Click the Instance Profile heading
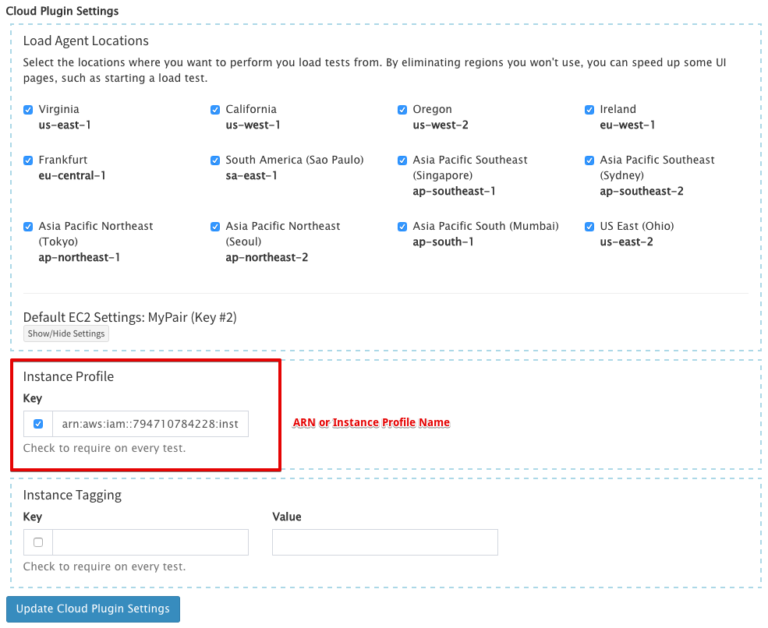 68,376
